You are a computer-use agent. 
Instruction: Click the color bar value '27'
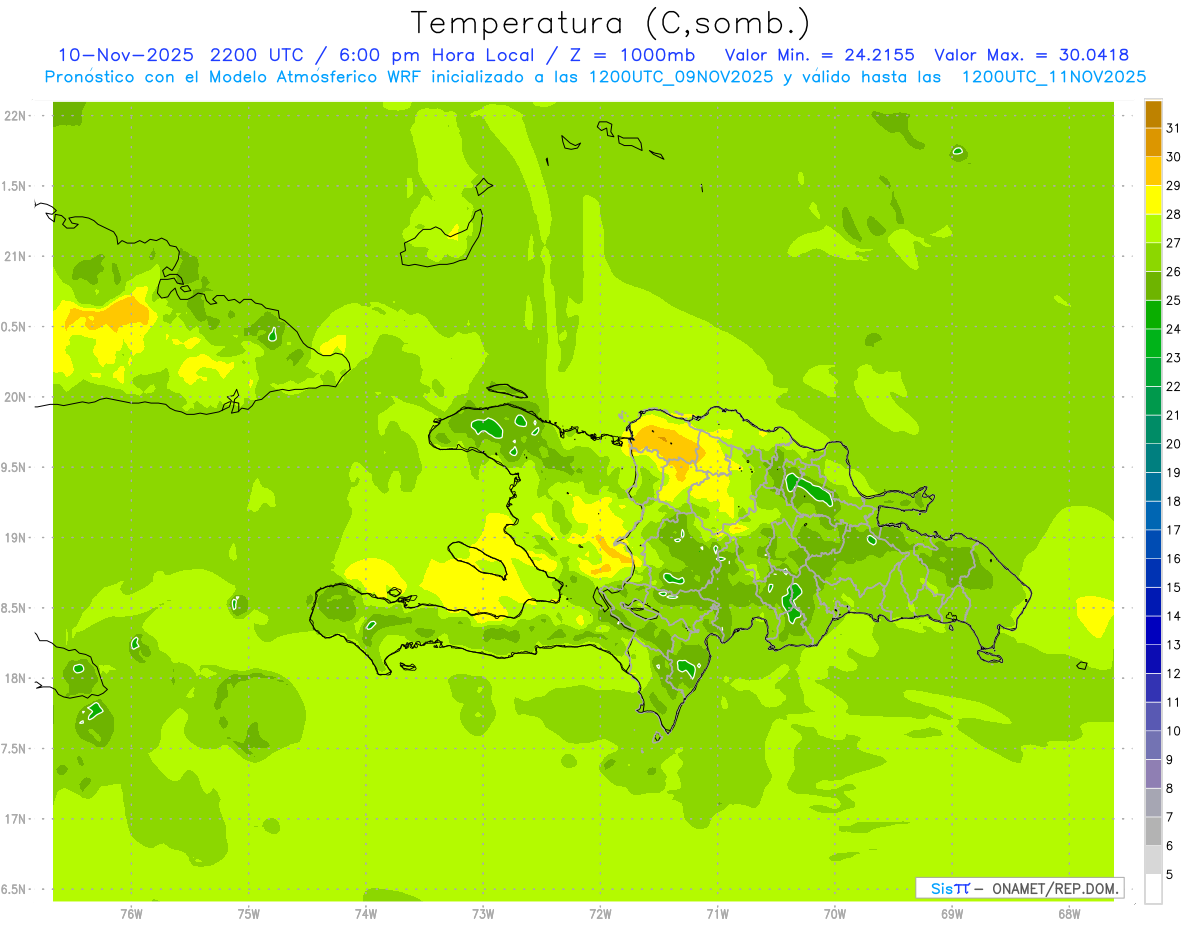(x=1173, y=243)
